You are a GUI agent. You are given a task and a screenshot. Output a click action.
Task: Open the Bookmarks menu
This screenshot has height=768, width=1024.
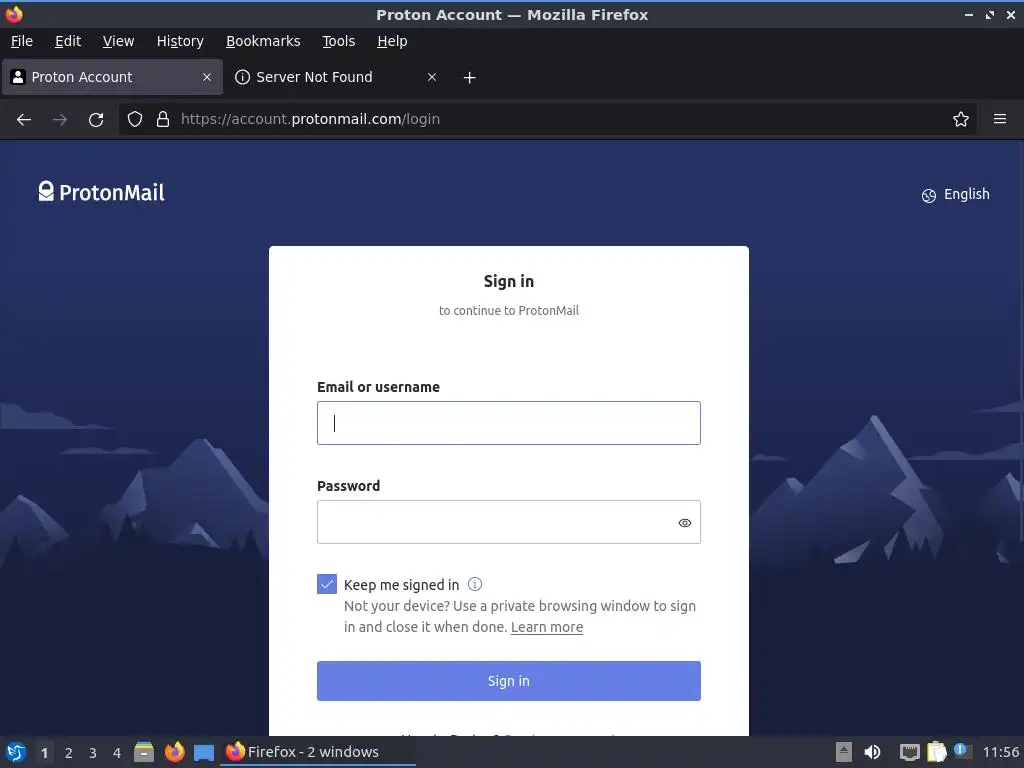pos(263,41)
